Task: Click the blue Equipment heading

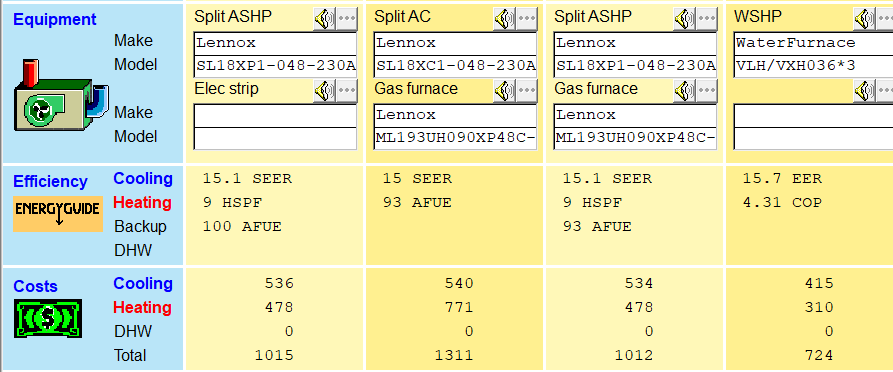Action: [55, 19]
